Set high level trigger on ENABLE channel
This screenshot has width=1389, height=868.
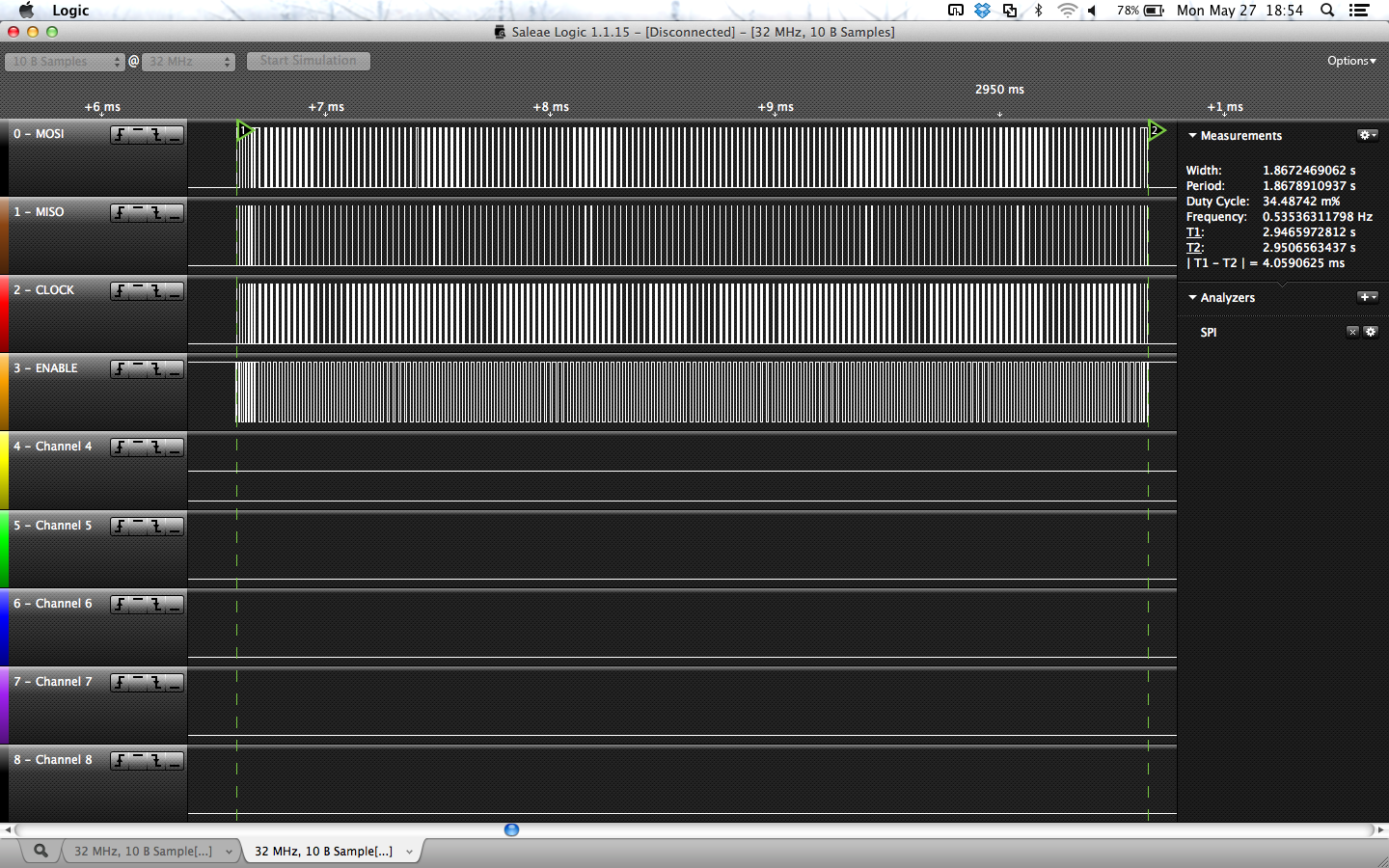point(138,369)
